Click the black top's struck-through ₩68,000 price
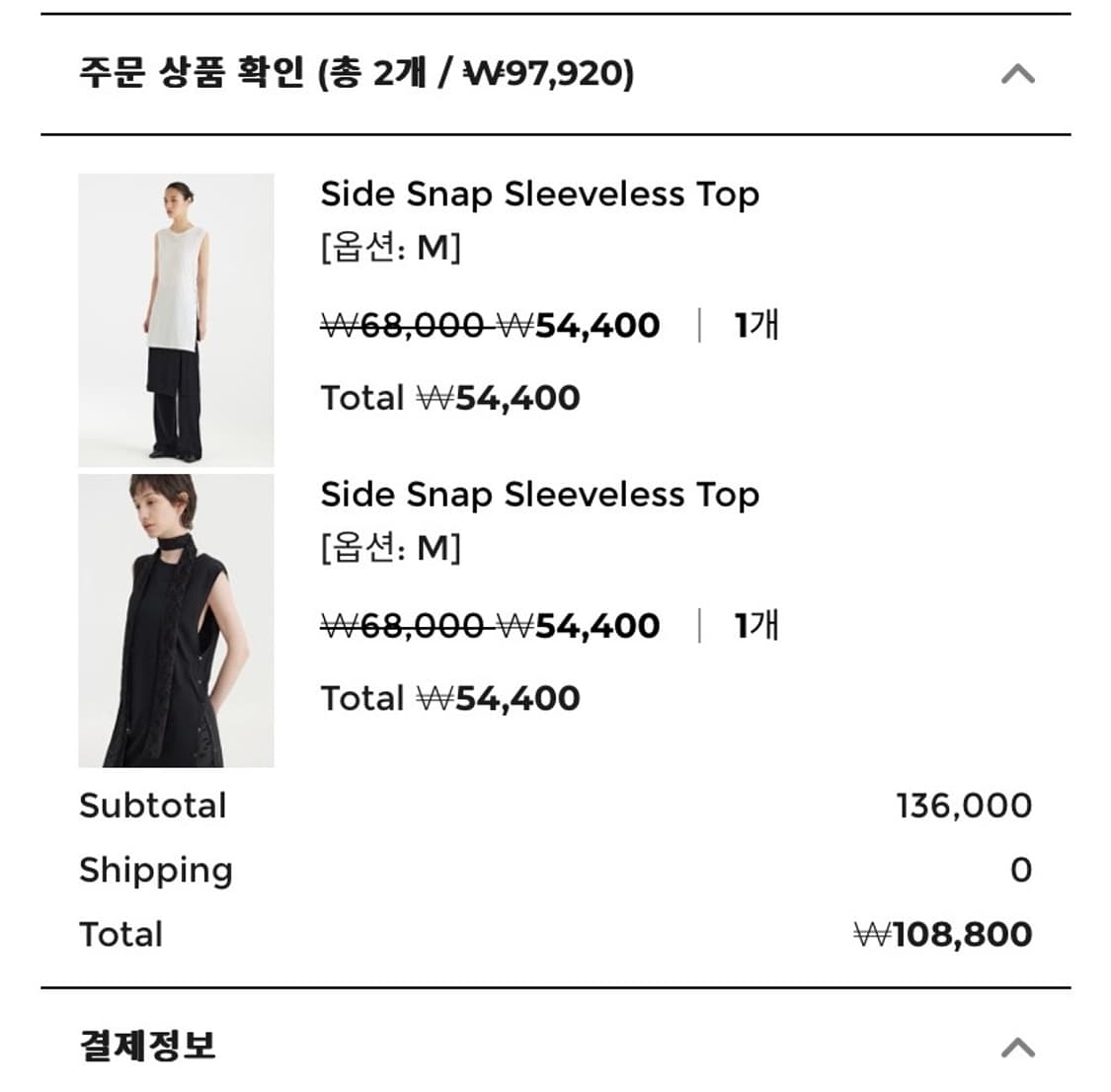Screen dimensions: 1111x1092 click(403, 626)
